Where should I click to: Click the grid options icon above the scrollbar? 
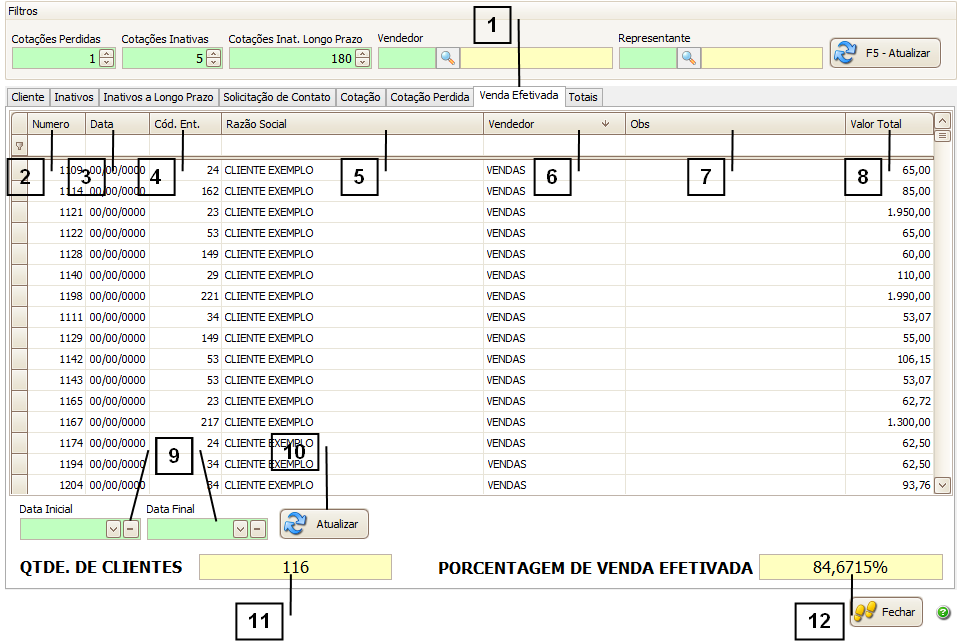point(942,135)
